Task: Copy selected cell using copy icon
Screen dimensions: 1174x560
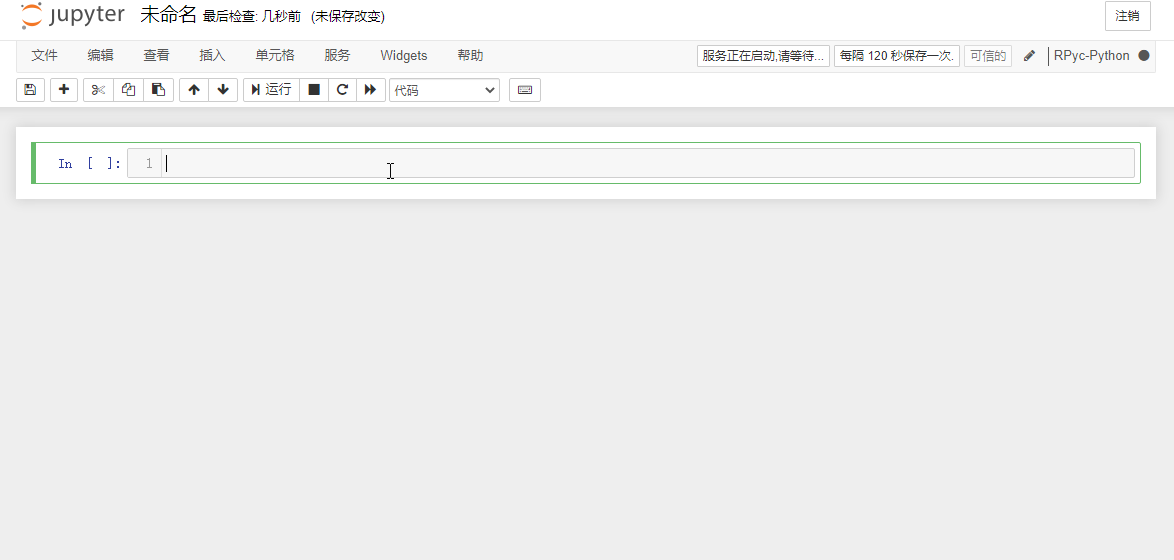Action: coord(128,90)
